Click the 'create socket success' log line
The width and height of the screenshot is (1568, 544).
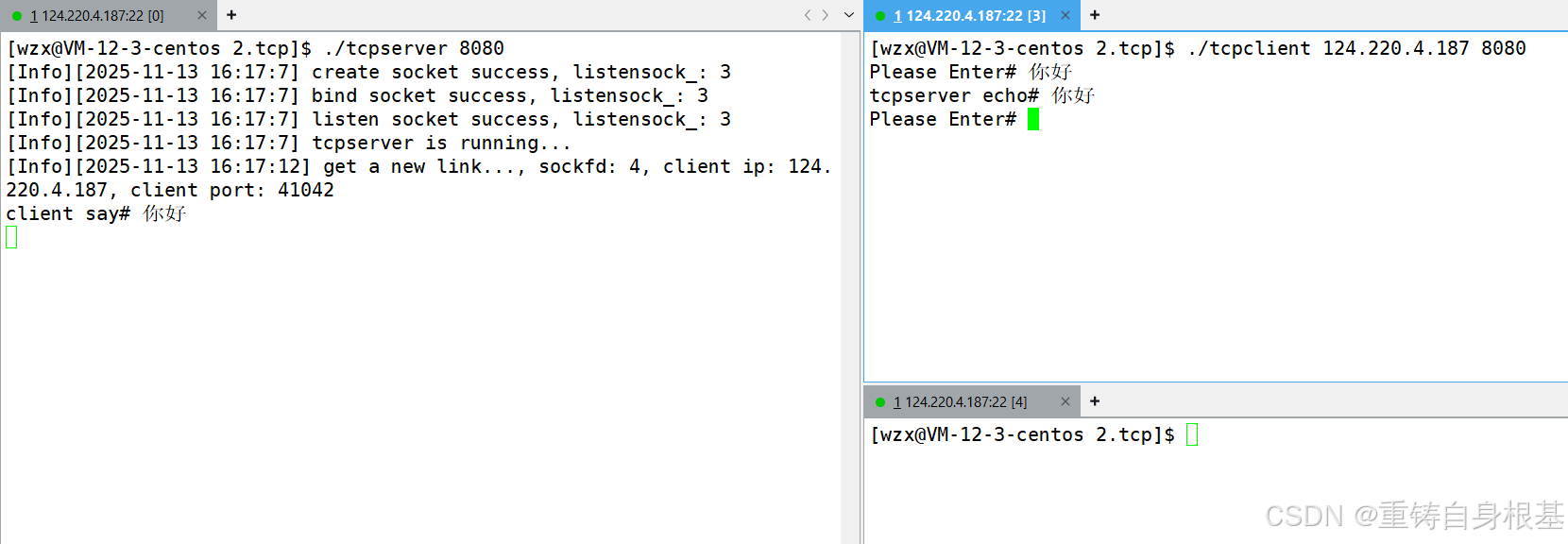tap(368, 72)
